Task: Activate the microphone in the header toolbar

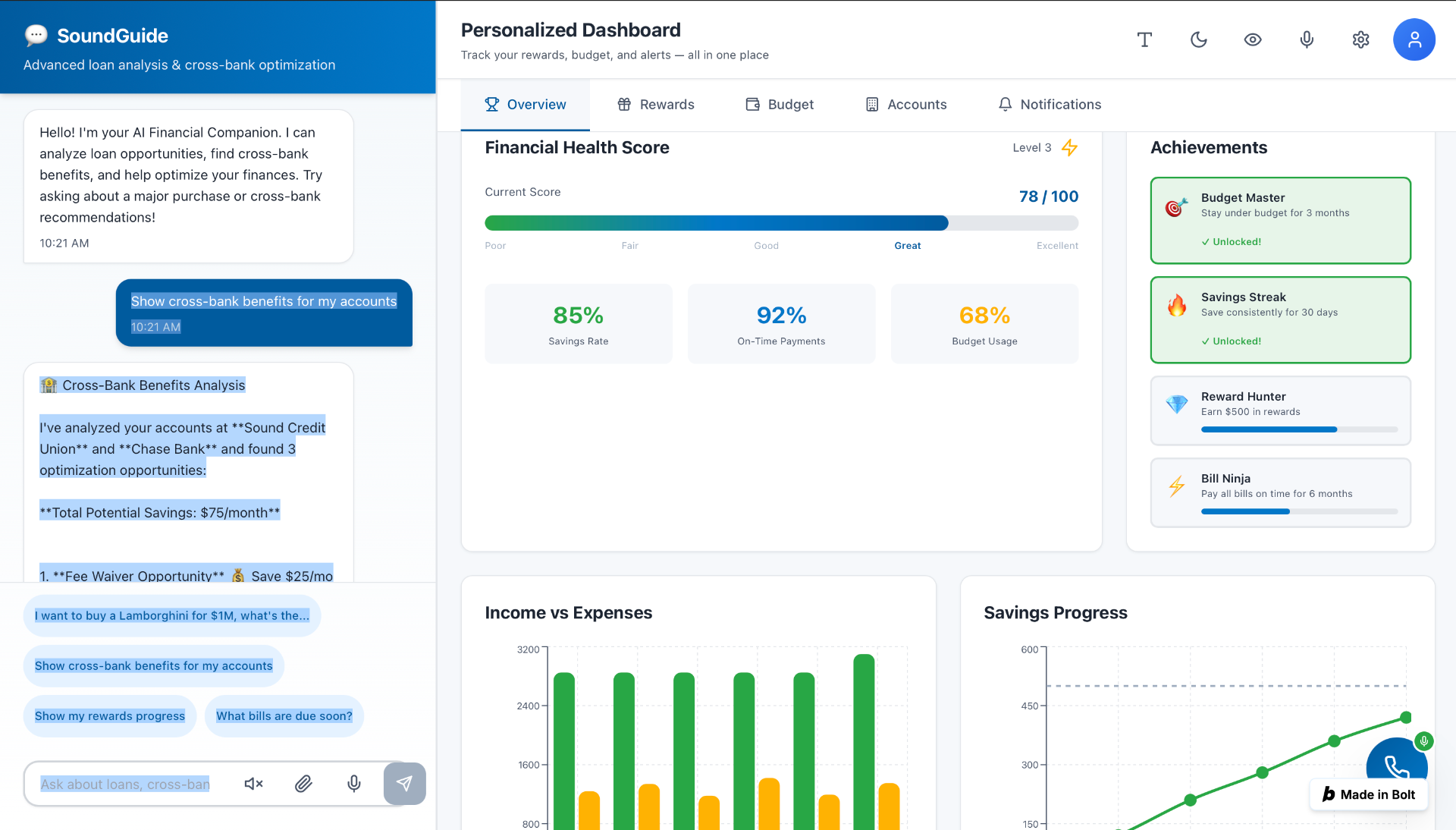Action: (1306, 39)
